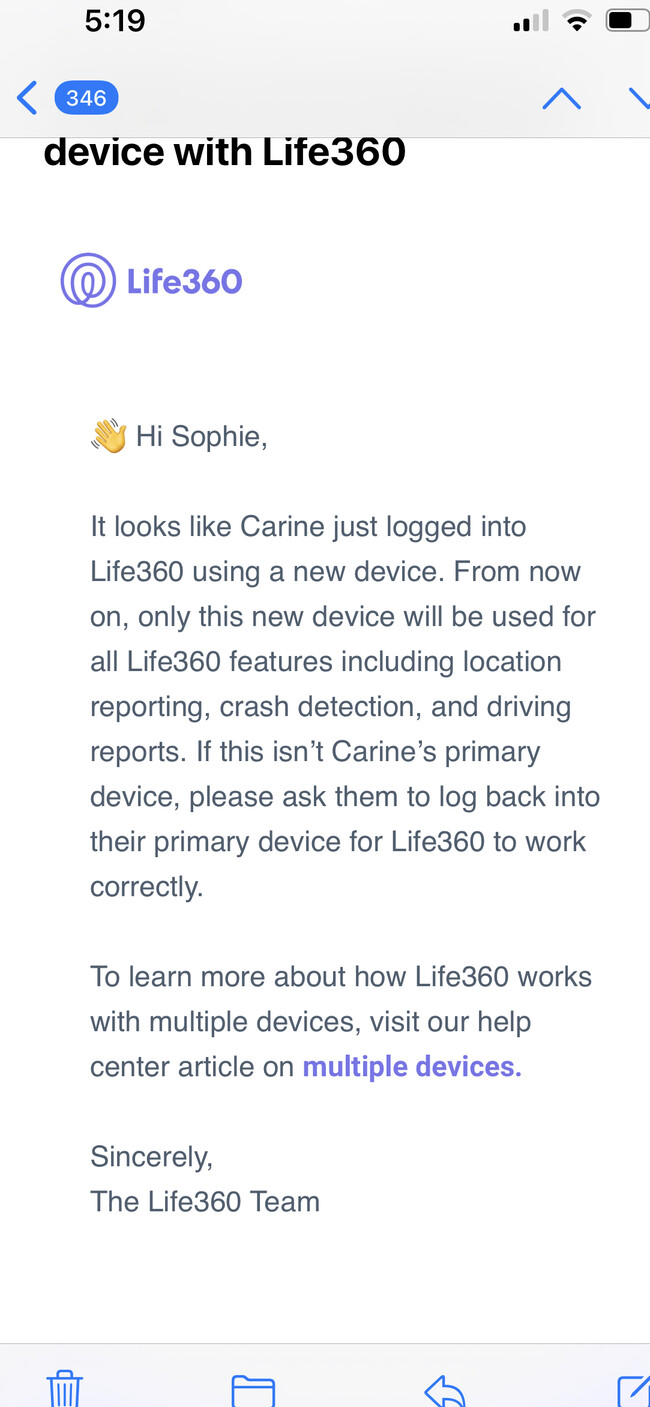
Task: Tap the cellular signal bars
Action: tap(531, 22)
